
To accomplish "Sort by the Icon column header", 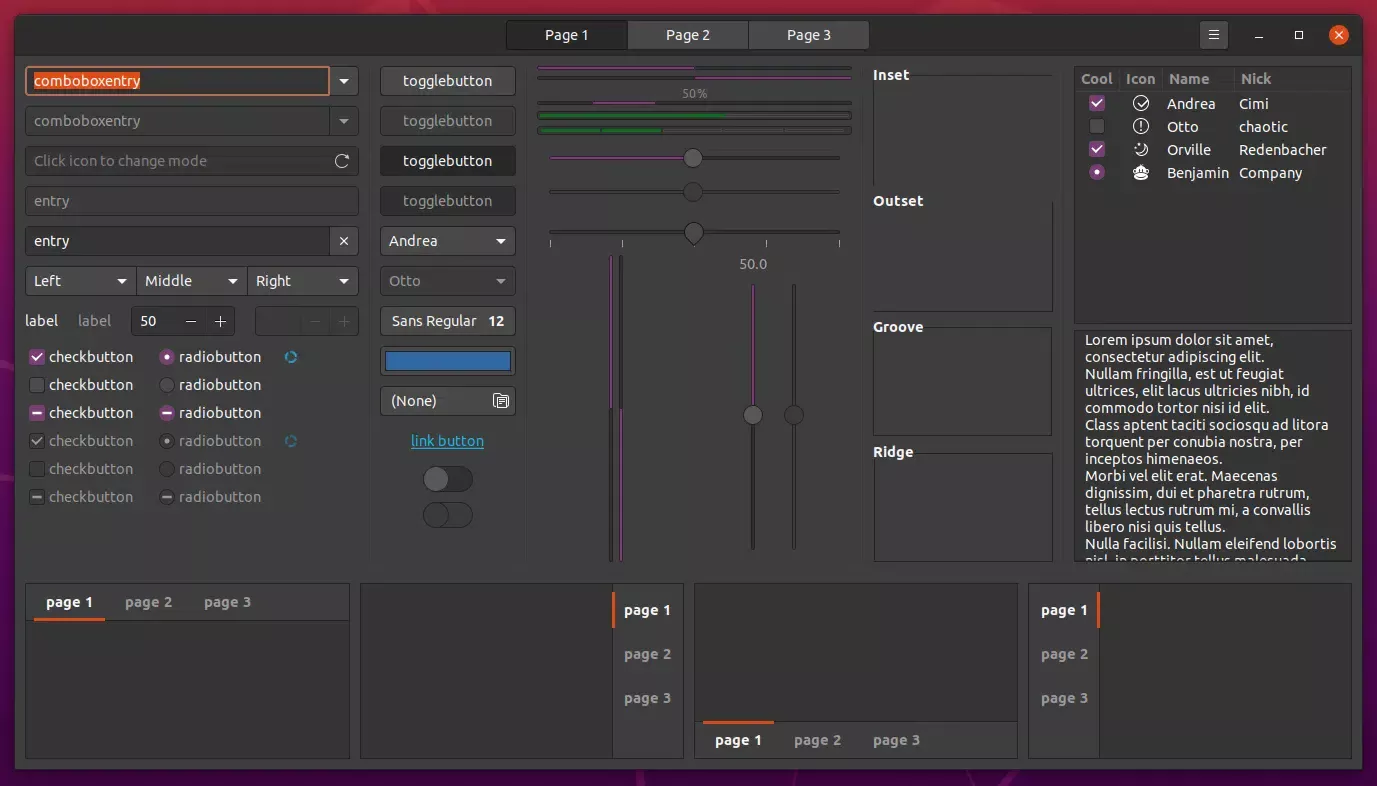I will click(1140, 79).
